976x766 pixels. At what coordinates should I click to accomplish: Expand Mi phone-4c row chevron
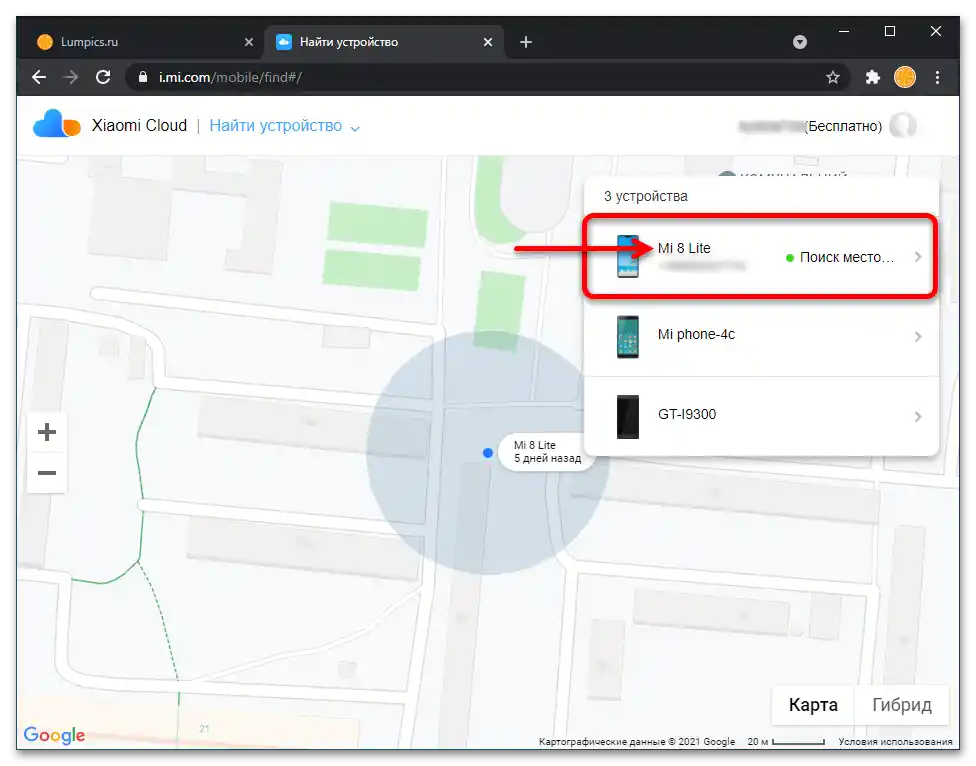[917, 337]
